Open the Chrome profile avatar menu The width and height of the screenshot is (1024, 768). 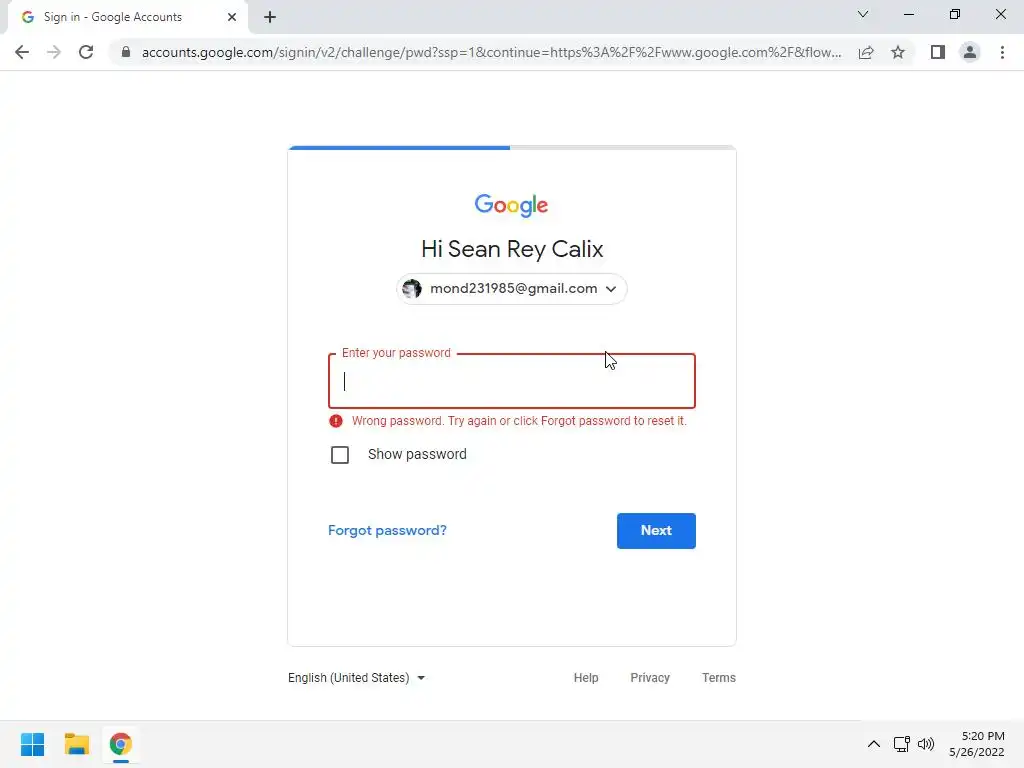970,52
